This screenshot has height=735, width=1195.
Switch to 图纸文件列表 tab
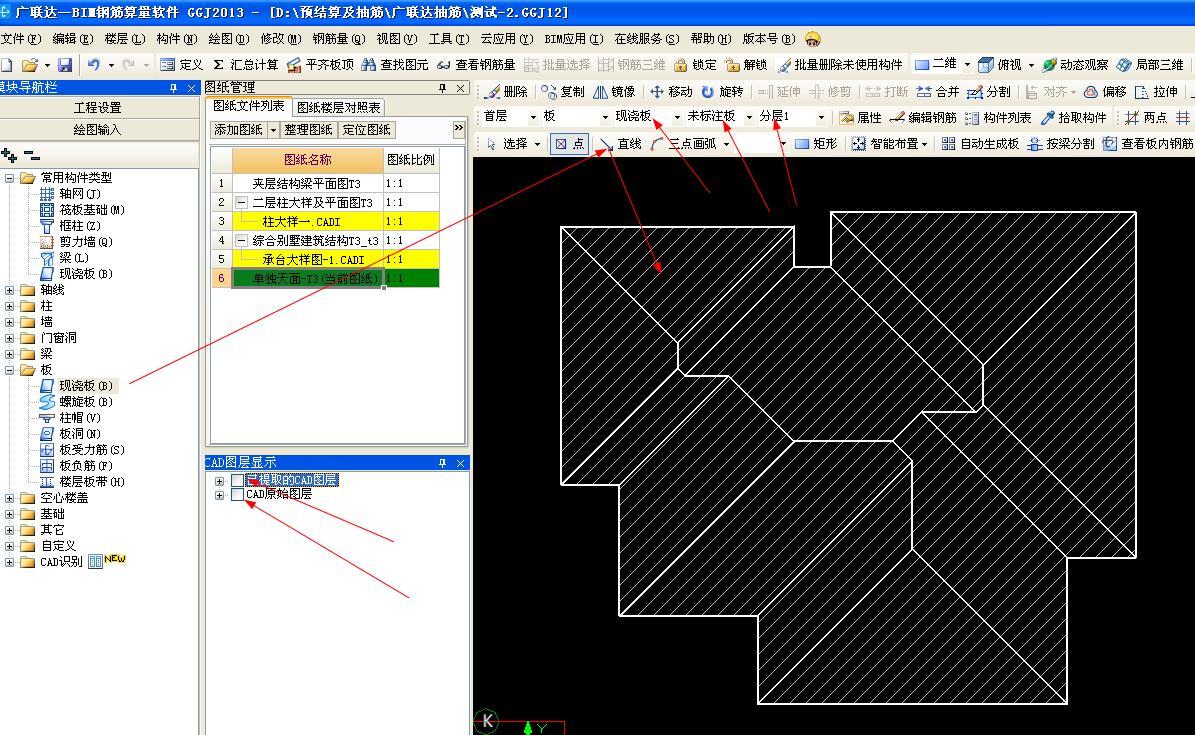[x=249, y=107]
